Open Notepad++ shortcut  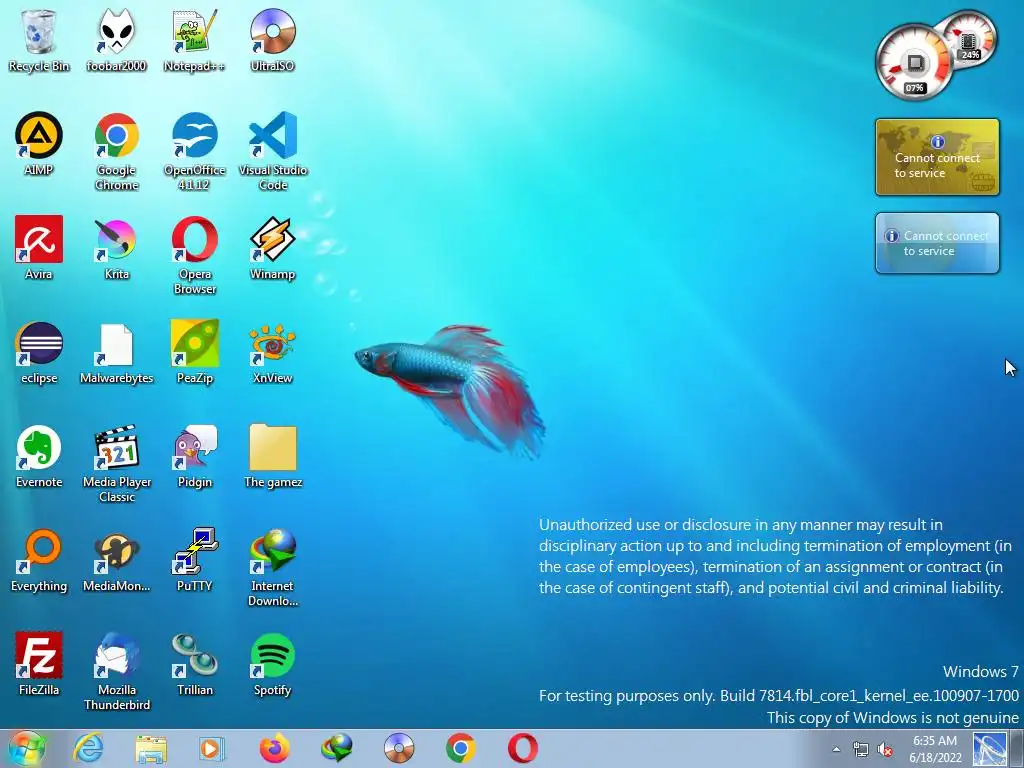(195, 41)
